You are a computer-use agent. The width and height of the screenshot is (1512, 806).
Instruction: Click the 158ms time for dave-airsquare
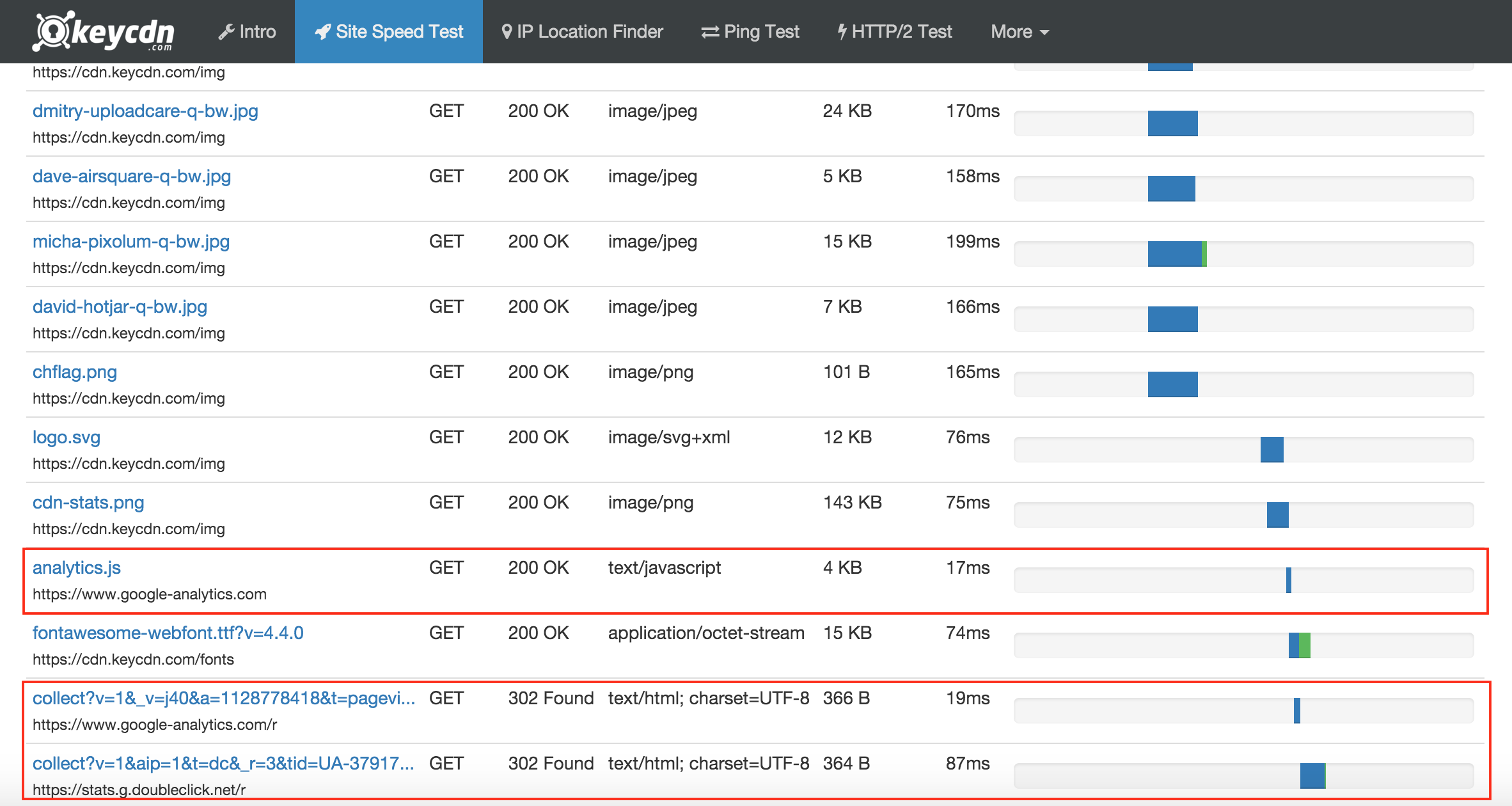pyautogui.click(x=972, y=177)
